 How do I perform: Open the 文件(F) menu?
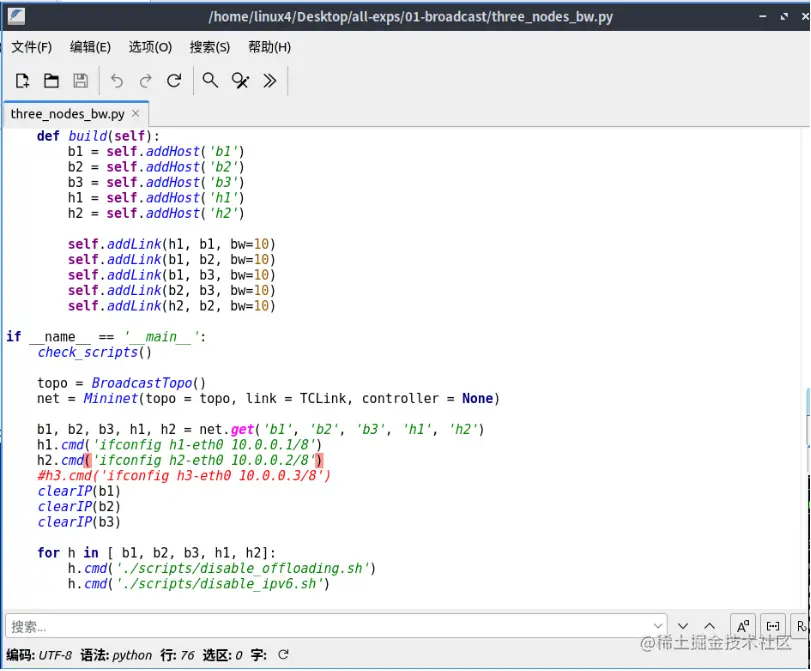coord(32,47)
